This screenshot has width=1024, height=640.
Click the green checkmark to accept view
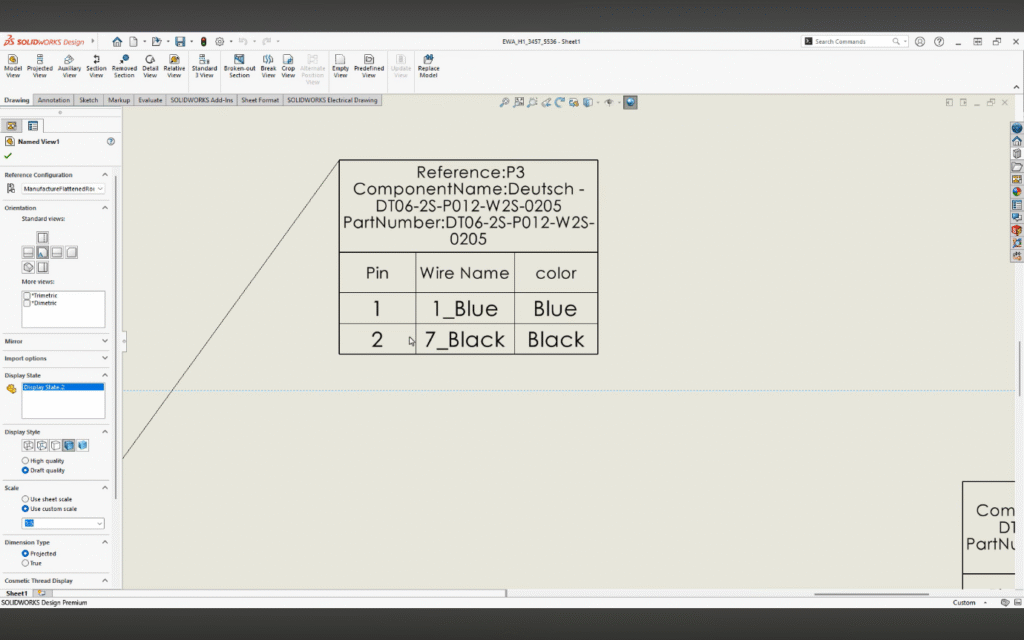tap(8, 156)
